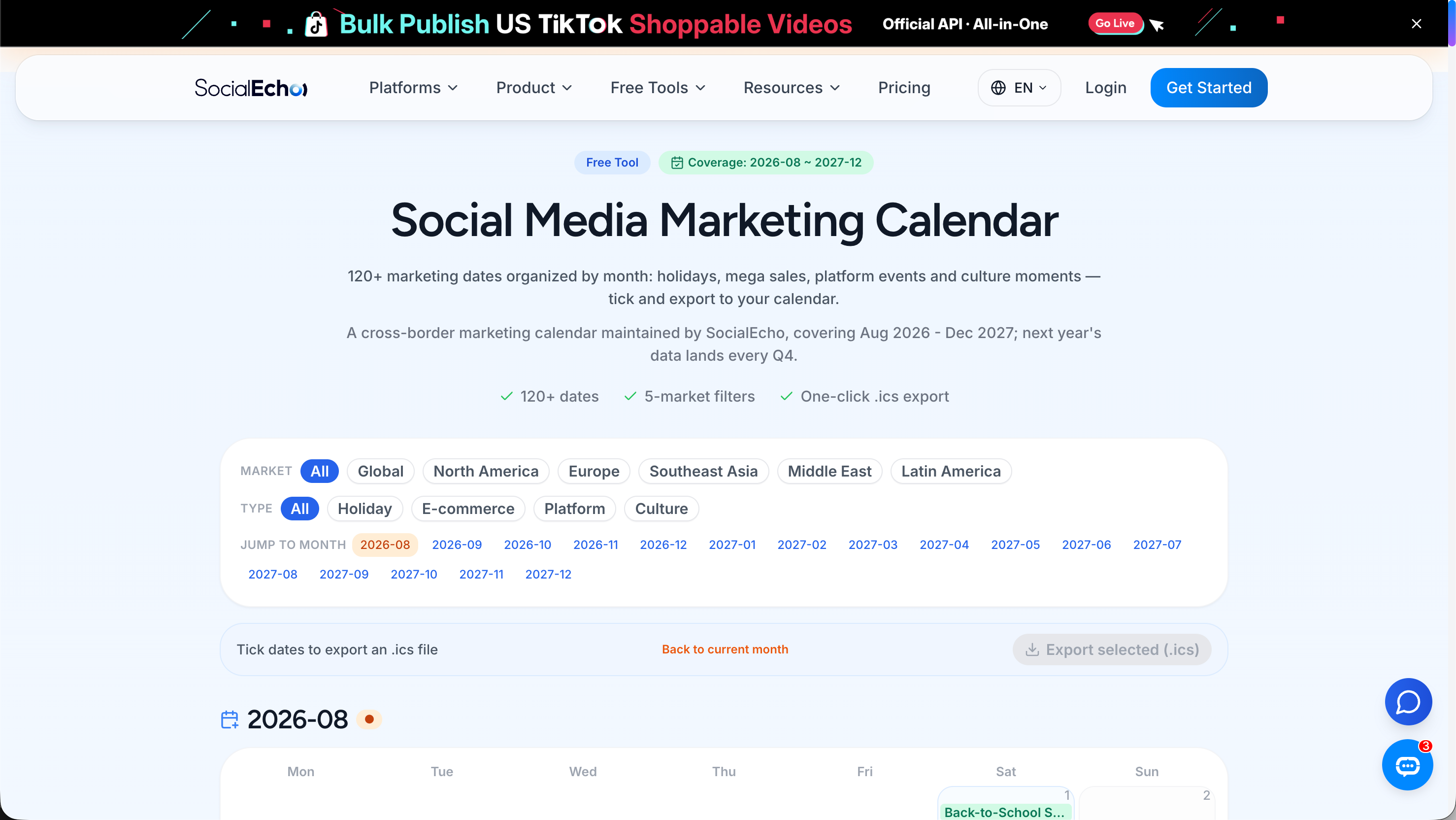1456x820 pixels.
Task: Click the Go Live banner button
Action: tap(1115, 23)
